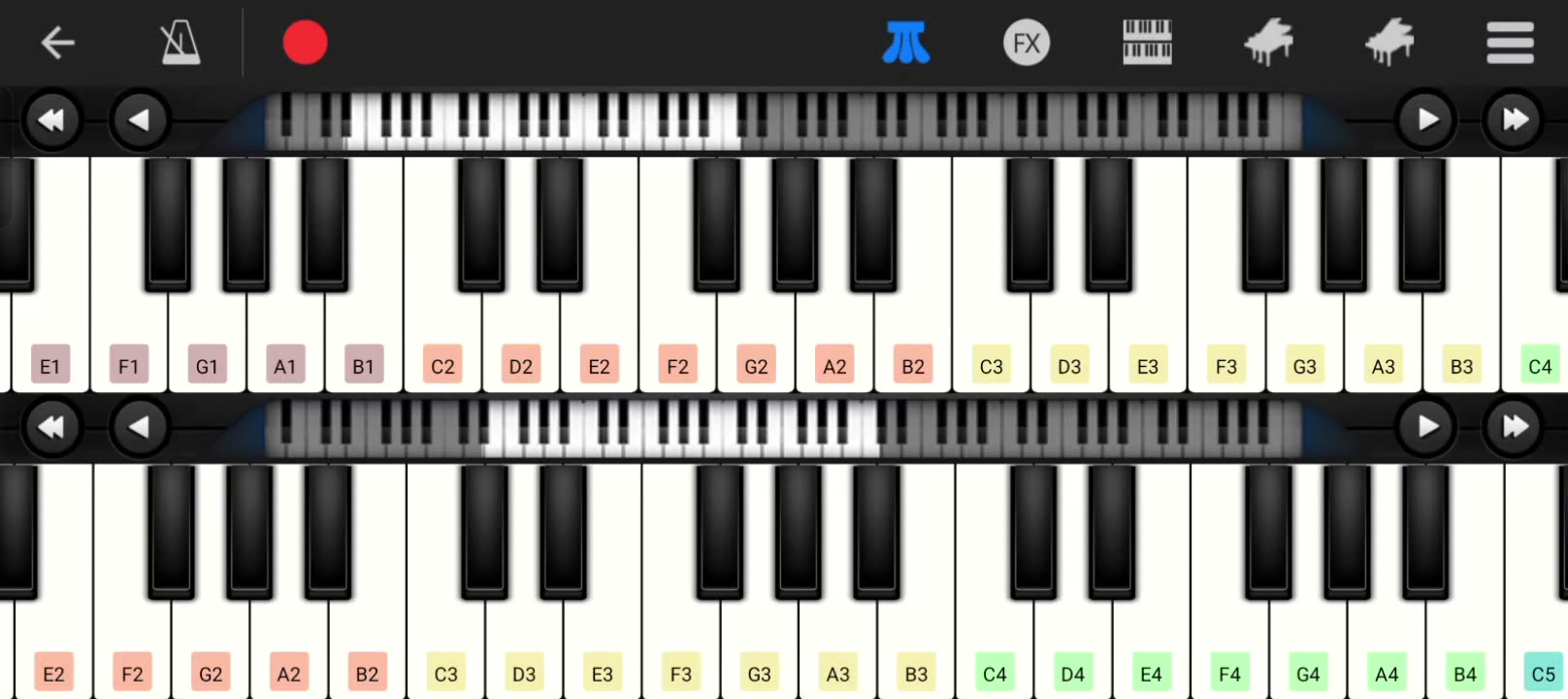Shift upper keyboard one key left

pos(140,119)
